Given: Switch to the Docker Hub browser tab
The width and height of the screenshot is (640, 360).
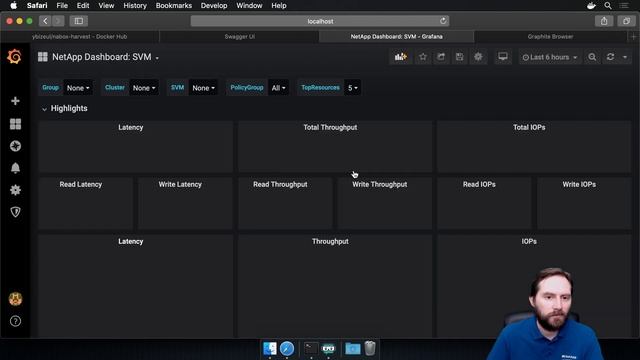Looking at the screenshot, I should pos(80,37).
